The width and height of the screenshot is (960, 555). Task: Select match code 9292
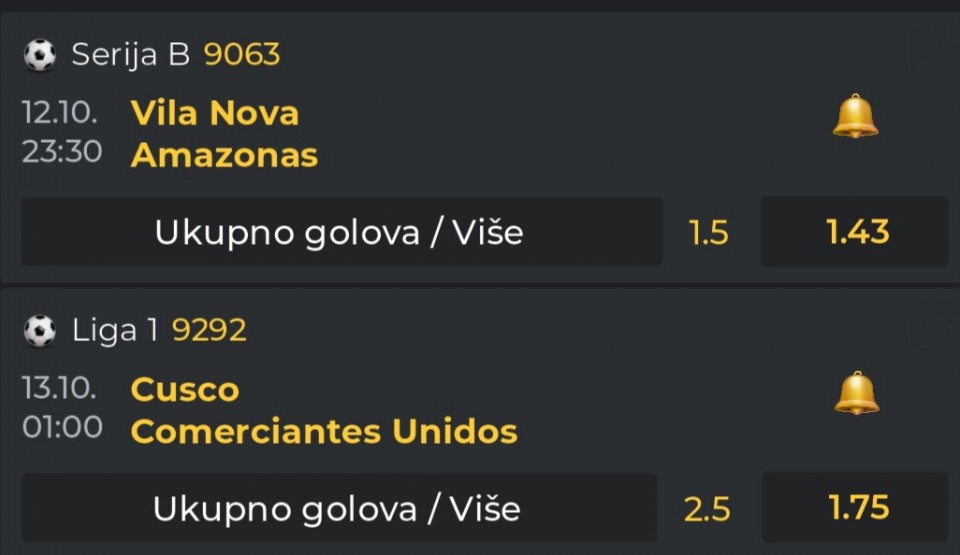coord(209,330)
